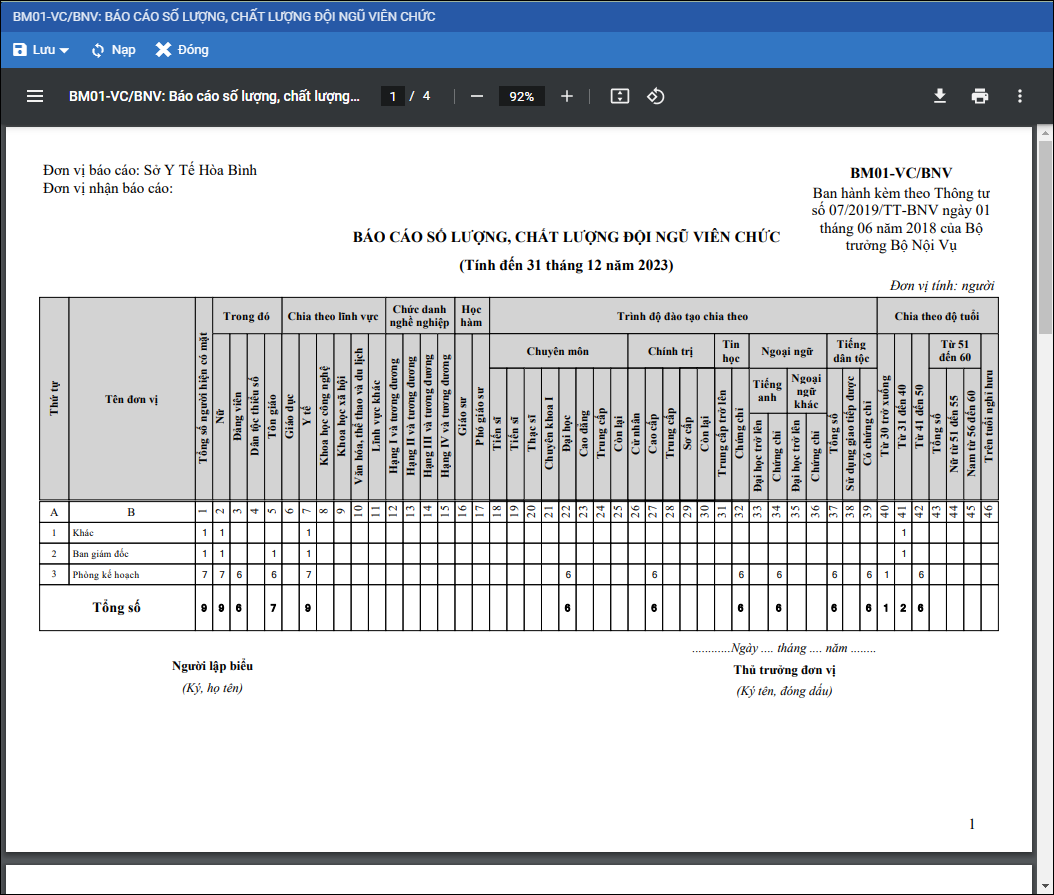Click the PDF document title in toolbar
Screen dimensions: 1054x895
[x=214, y=96]
